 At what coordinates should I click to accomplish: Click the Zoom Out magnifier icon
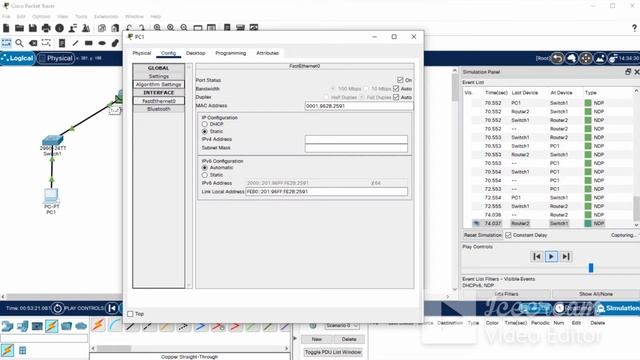tap(184, 28)
